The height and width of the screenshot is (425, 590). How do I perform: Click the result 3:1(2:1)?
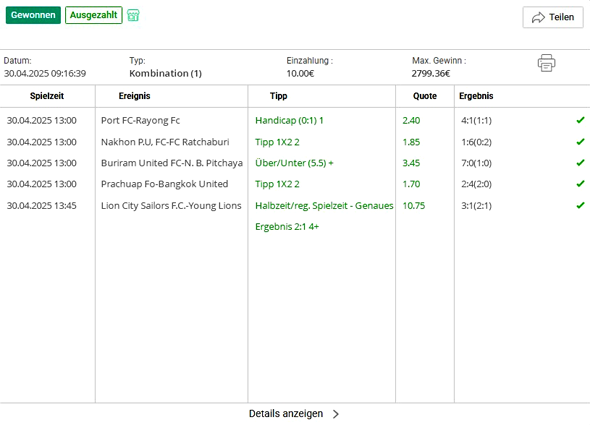(x=476, y=206)
